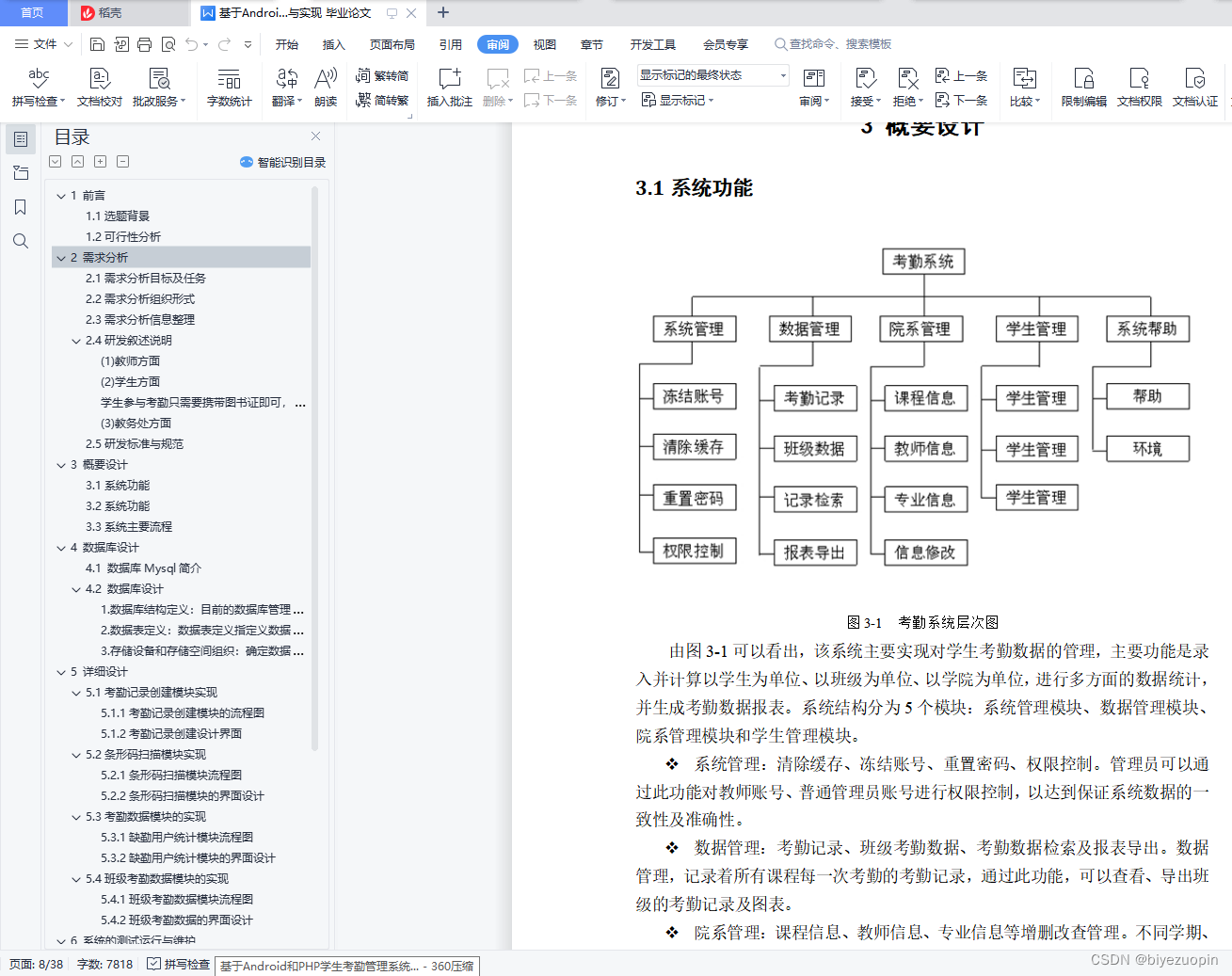Open the 拼写检查 spell check tool
The image size is (1232, 976).
click(x=38, y=87)
